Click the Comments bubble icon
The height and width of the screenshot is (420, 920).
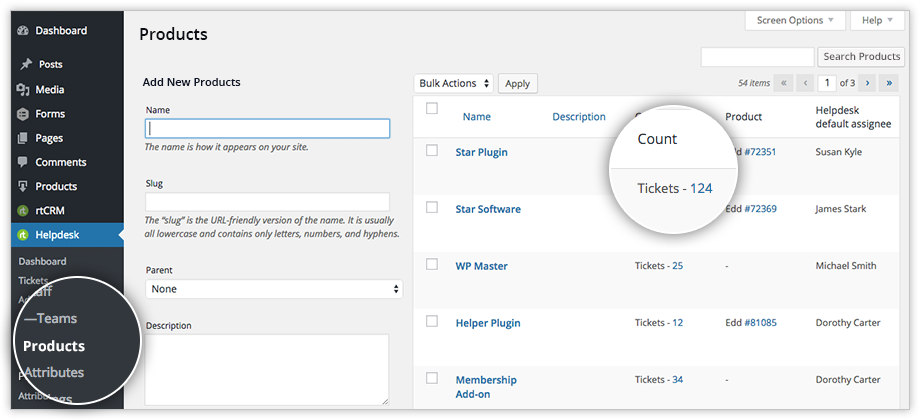23,162
